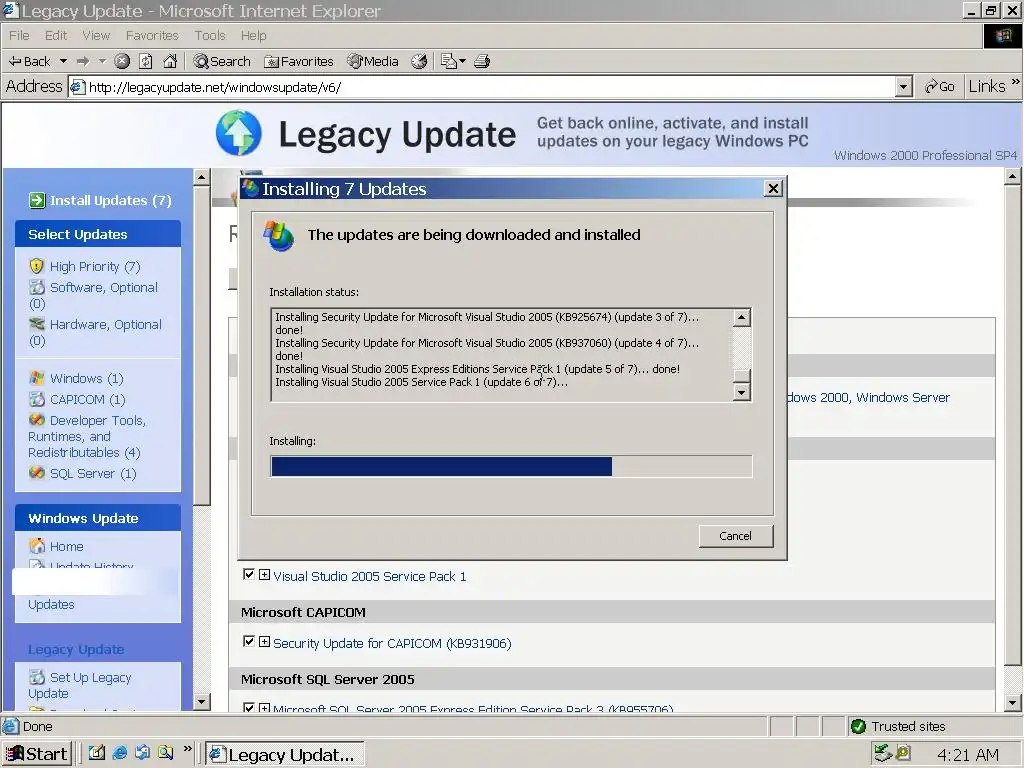Click the Hardware, Optional icon
1024x768 pixels.
(x=37, y=325)
